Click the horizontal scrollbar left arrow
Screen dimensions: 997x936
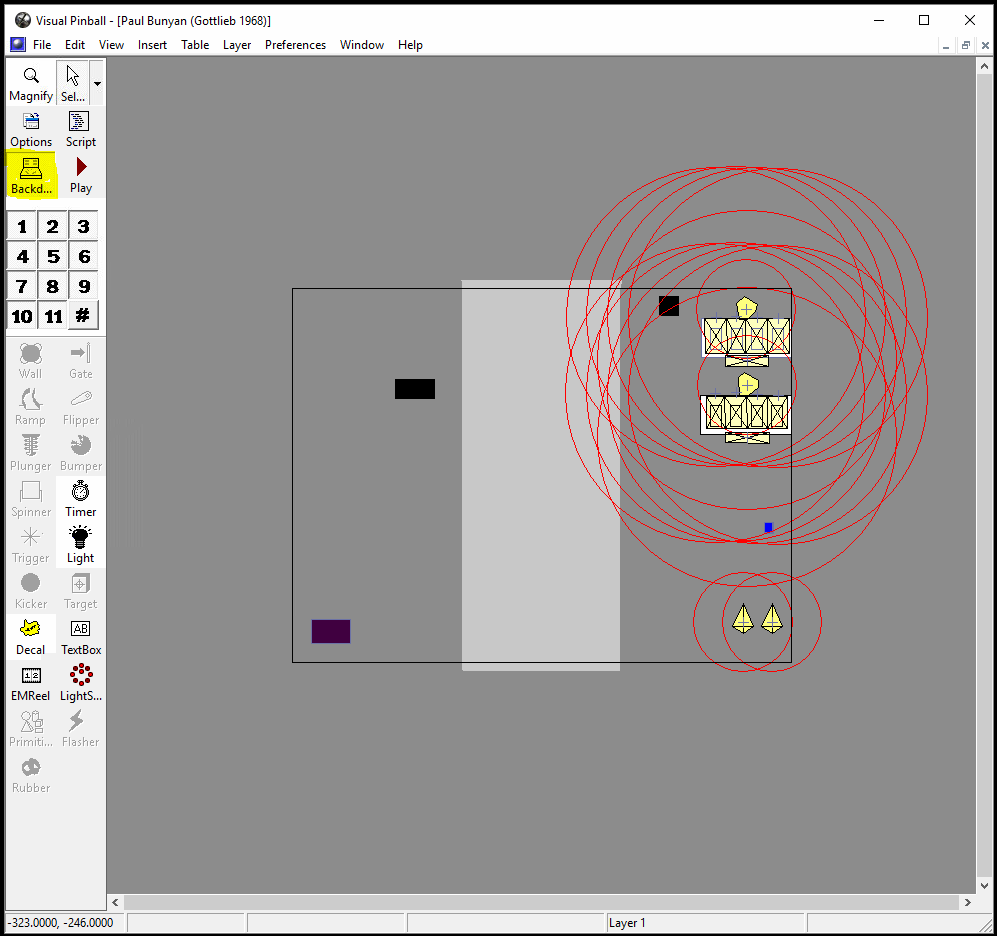tap(115, 902)
